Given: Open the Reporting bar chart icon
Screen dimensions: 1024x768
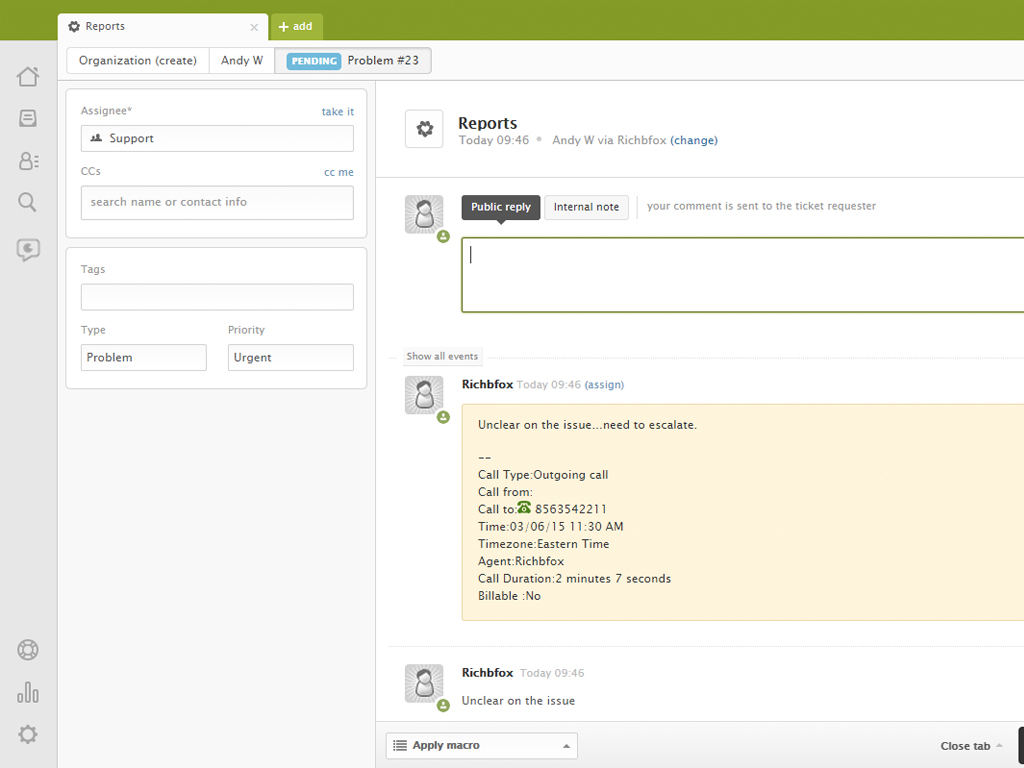Looking at the screenshot, I should point(28,692).
